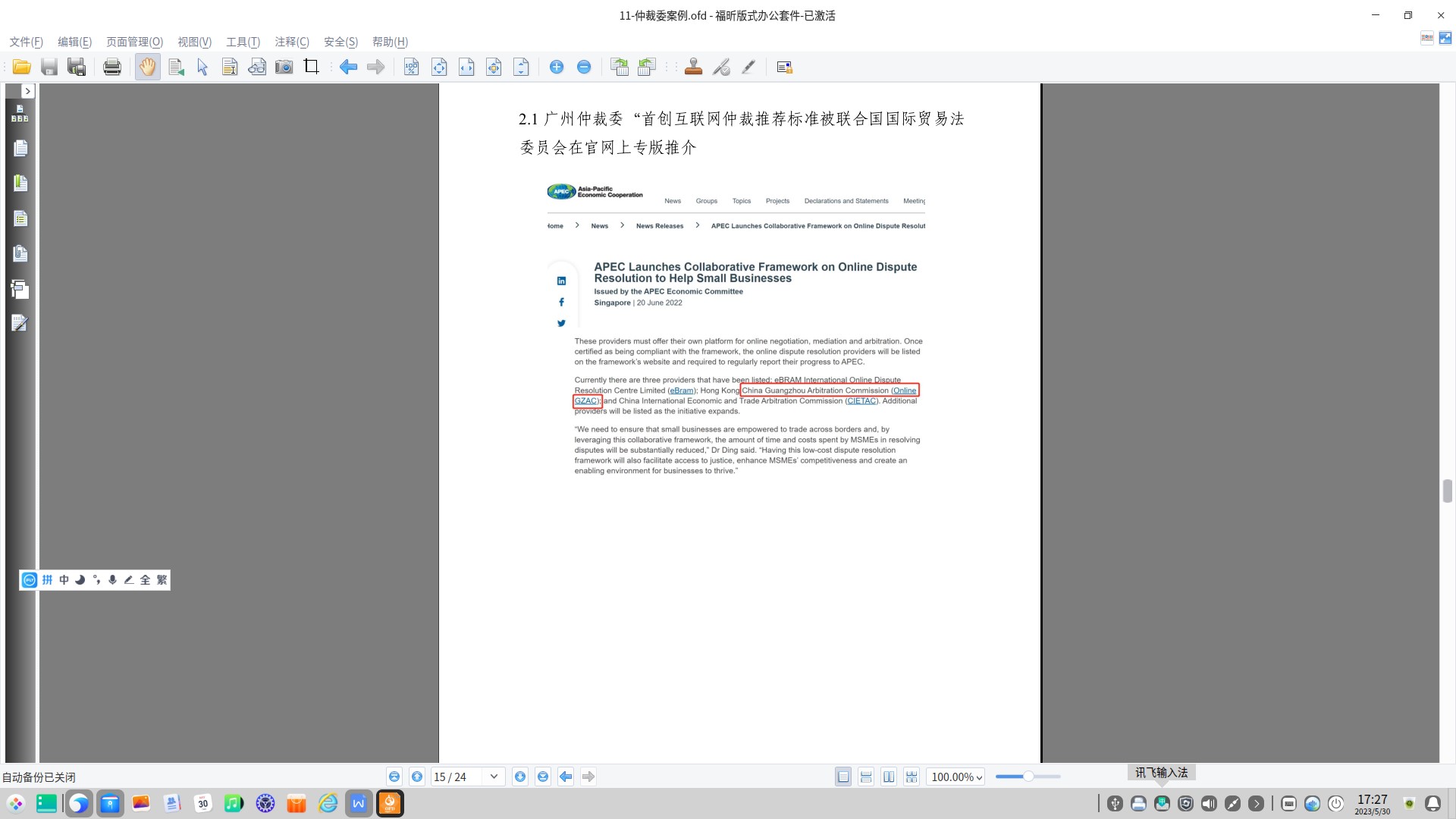Screen dimensions: 1456x819
Task: Click the Fit Page toolbar icon
Action: [439, 67]
